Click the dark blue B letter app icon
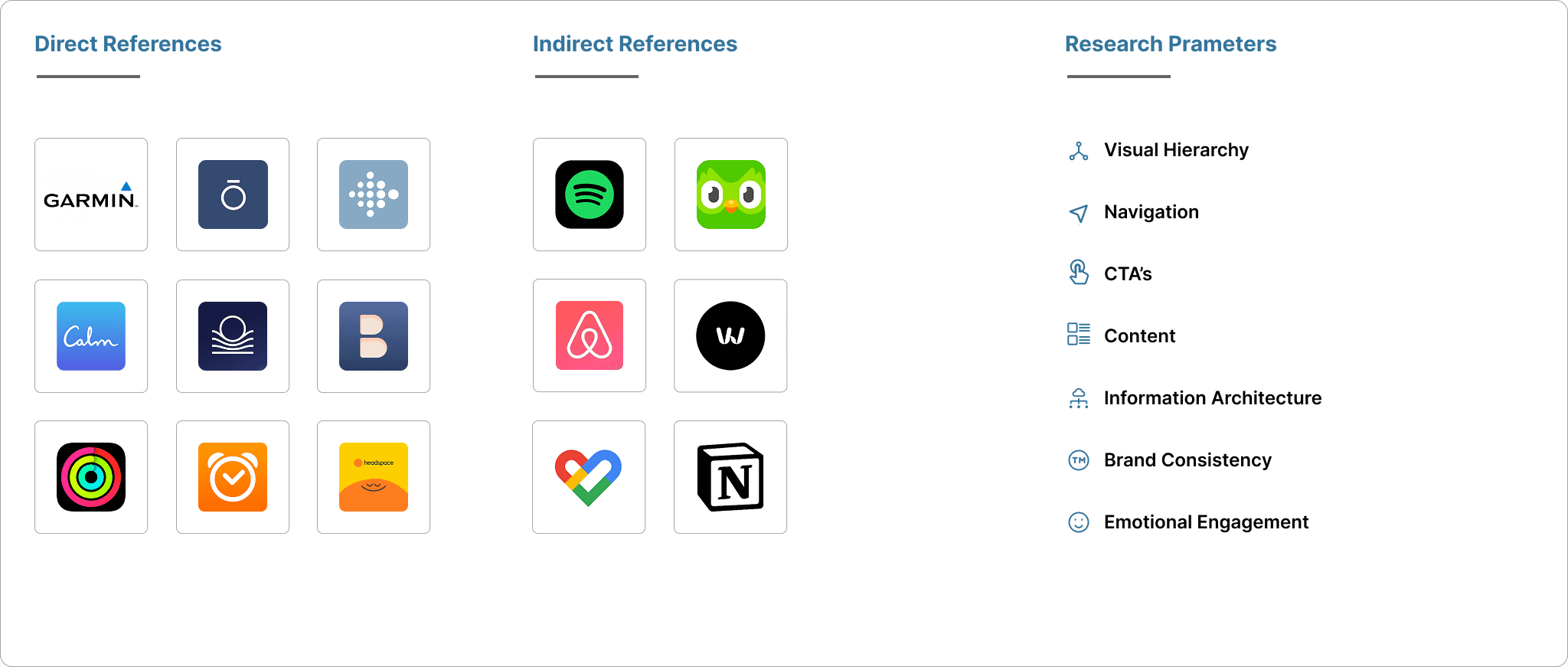 [x=374, y=336]
